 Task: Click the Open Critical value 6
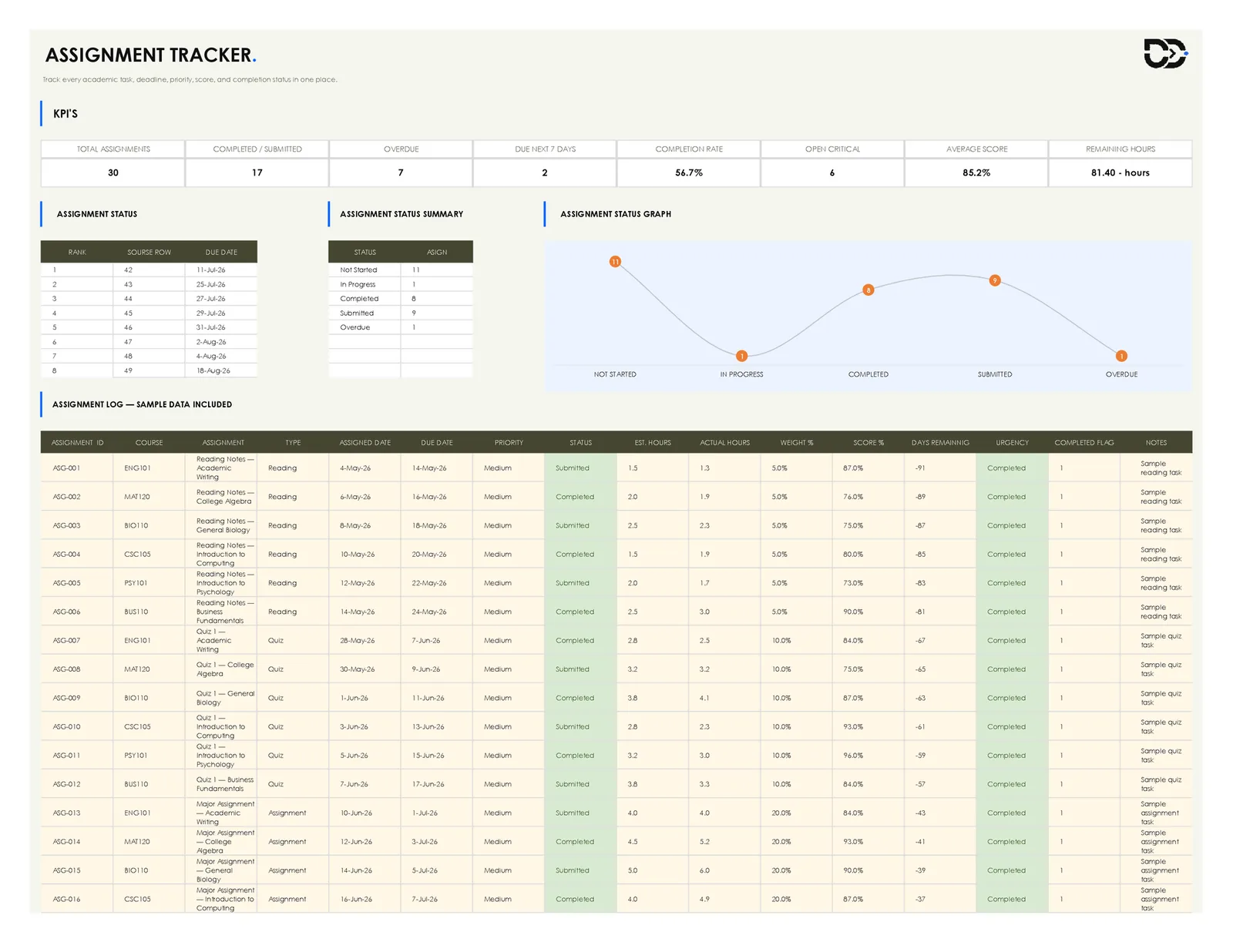click(832, 173)
